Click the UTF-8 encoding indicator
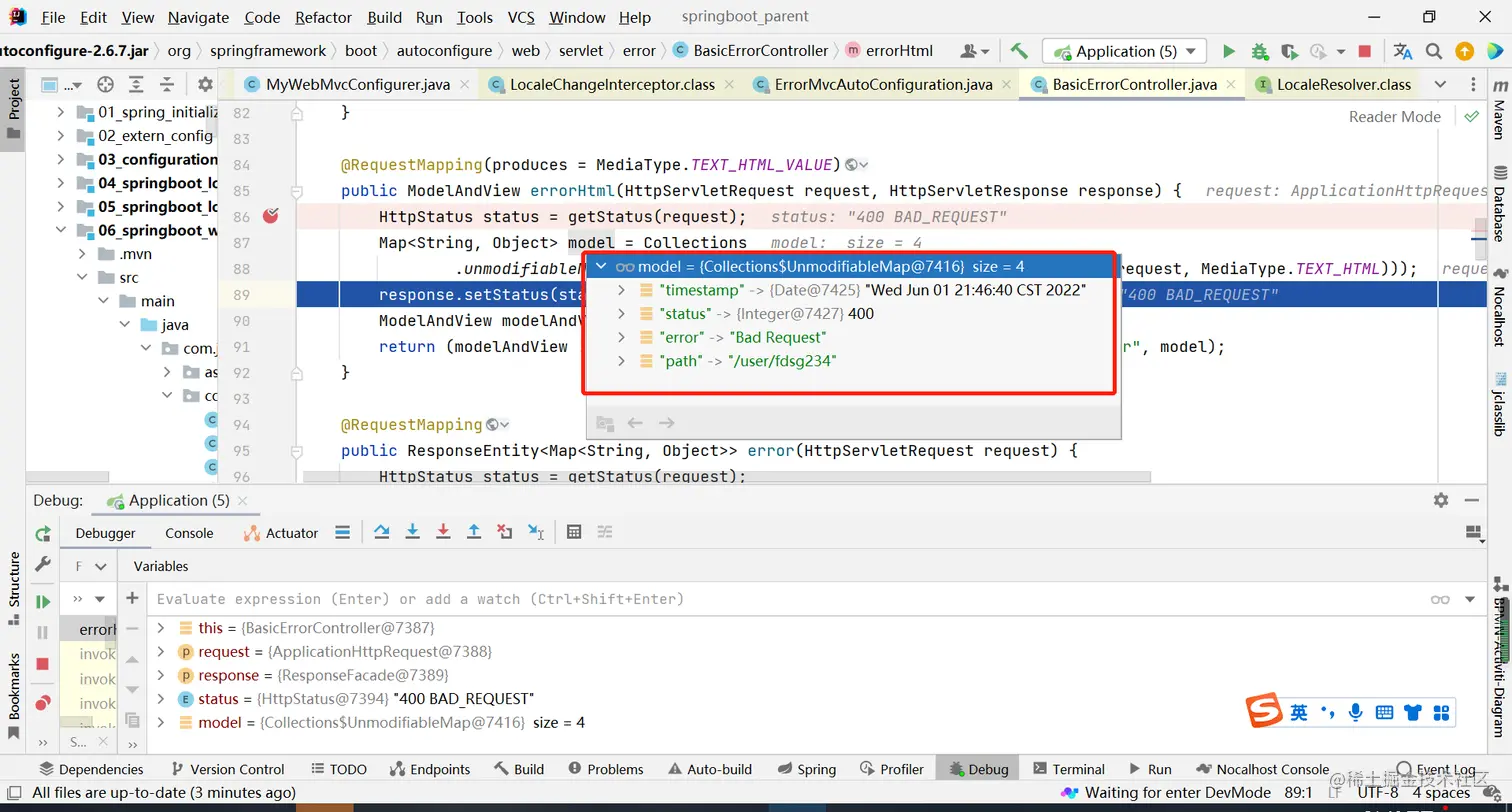This screenshot has width=1512, height=812. tap(1378, 793)
